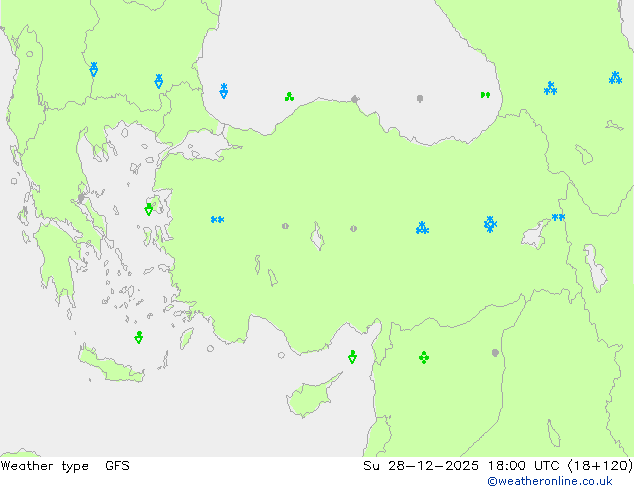Open the ©weatheronline.co.uk credit text
634x490 pixels.
coord(550,482)
